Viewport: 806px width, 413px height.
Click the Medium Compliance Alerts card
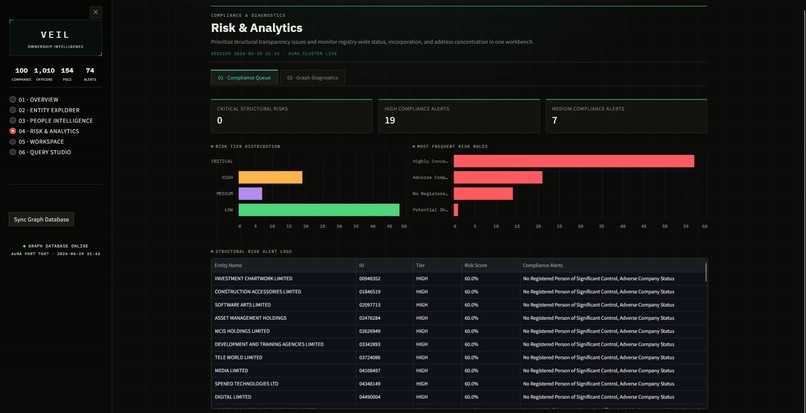pyautogui.click(x=627, y=116)
